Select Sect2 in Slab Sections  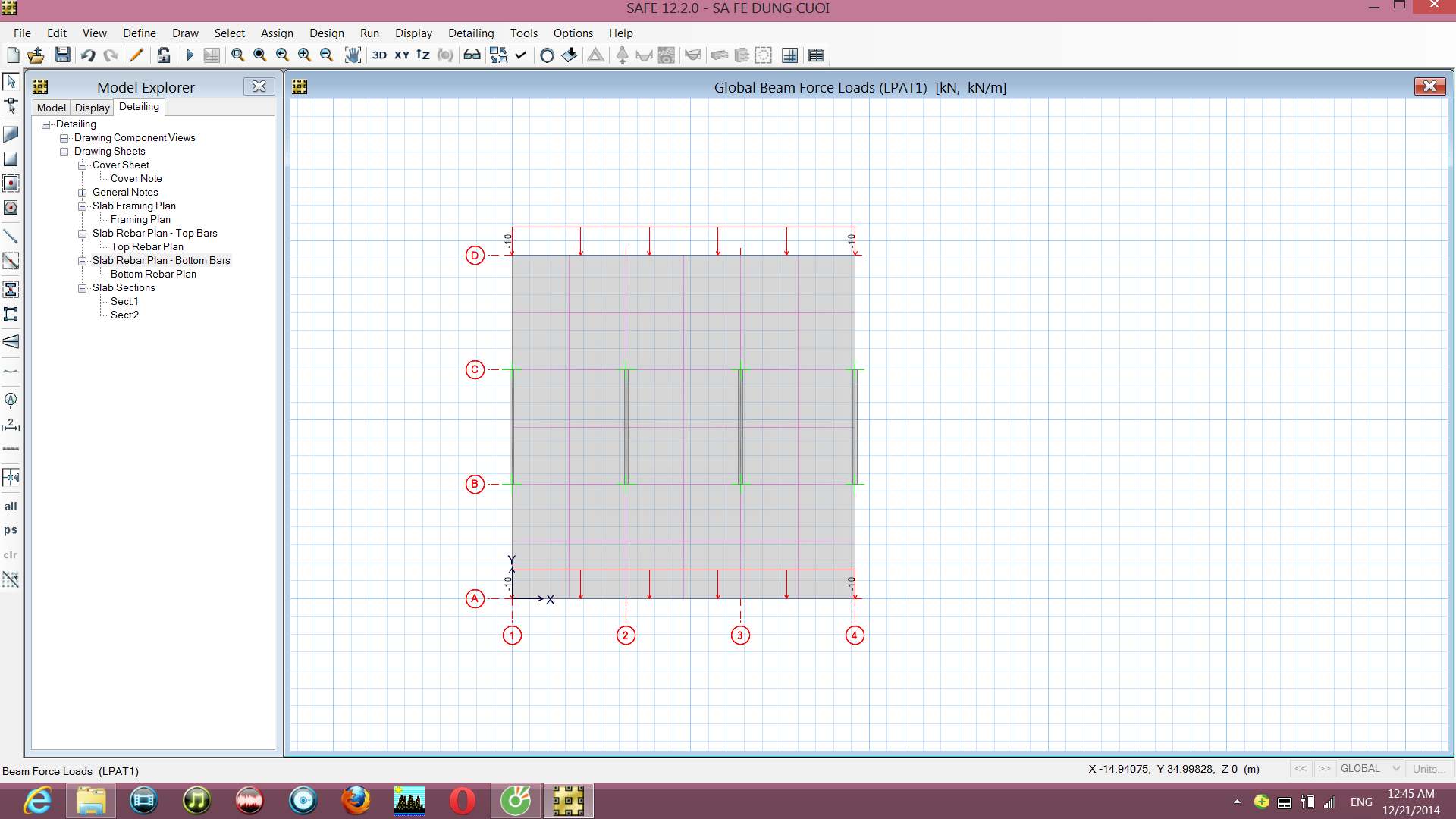pos(124,315)
